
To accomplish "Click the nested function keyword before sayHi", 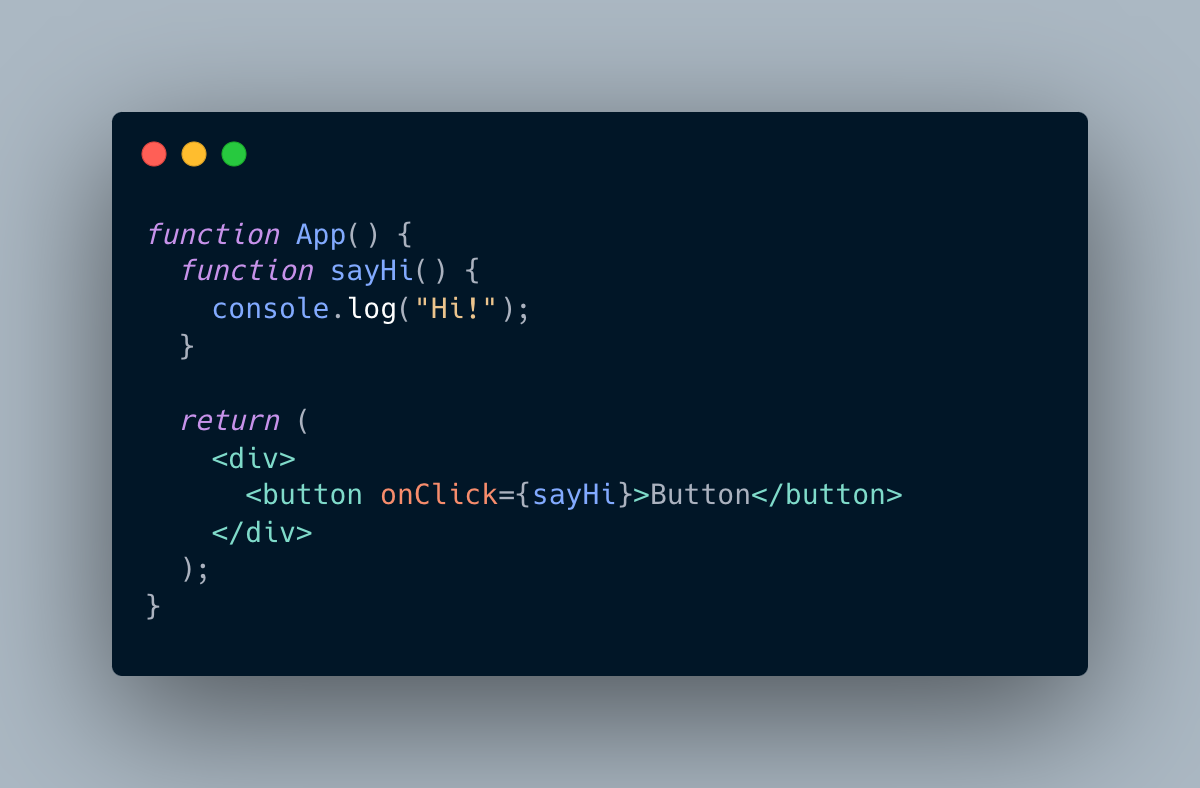I will 247,272.
